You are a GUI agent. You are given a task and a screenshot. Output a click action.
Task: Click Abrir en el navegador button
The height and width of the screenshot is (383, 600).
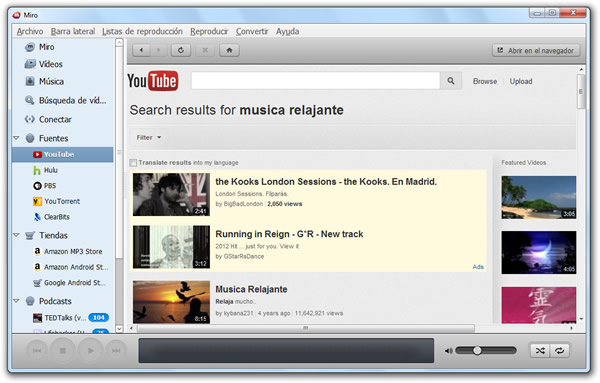pos(536,51)
